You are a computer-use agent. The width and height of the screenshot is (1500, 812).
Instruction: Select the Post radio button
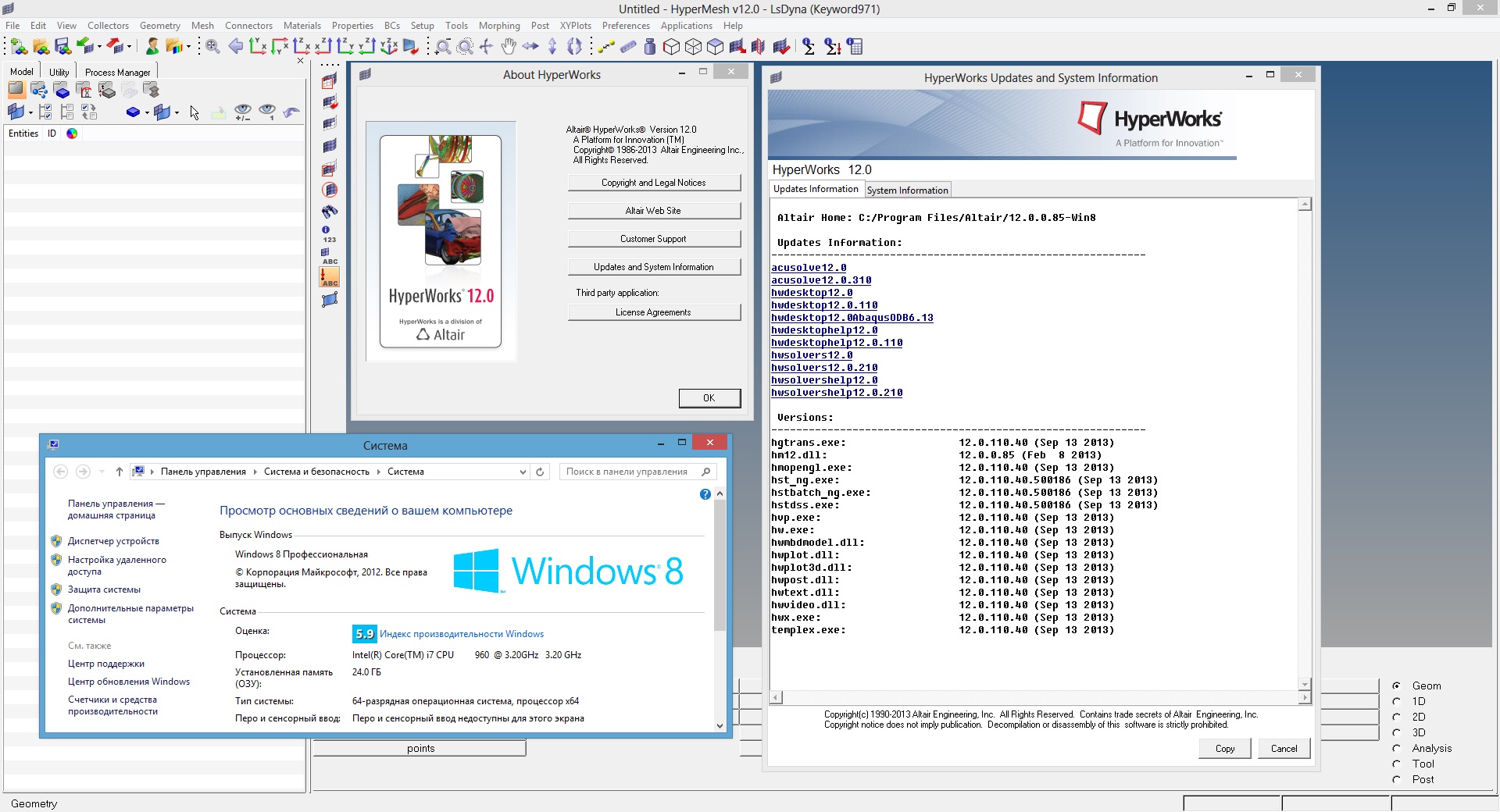(x=1396, y=779)
